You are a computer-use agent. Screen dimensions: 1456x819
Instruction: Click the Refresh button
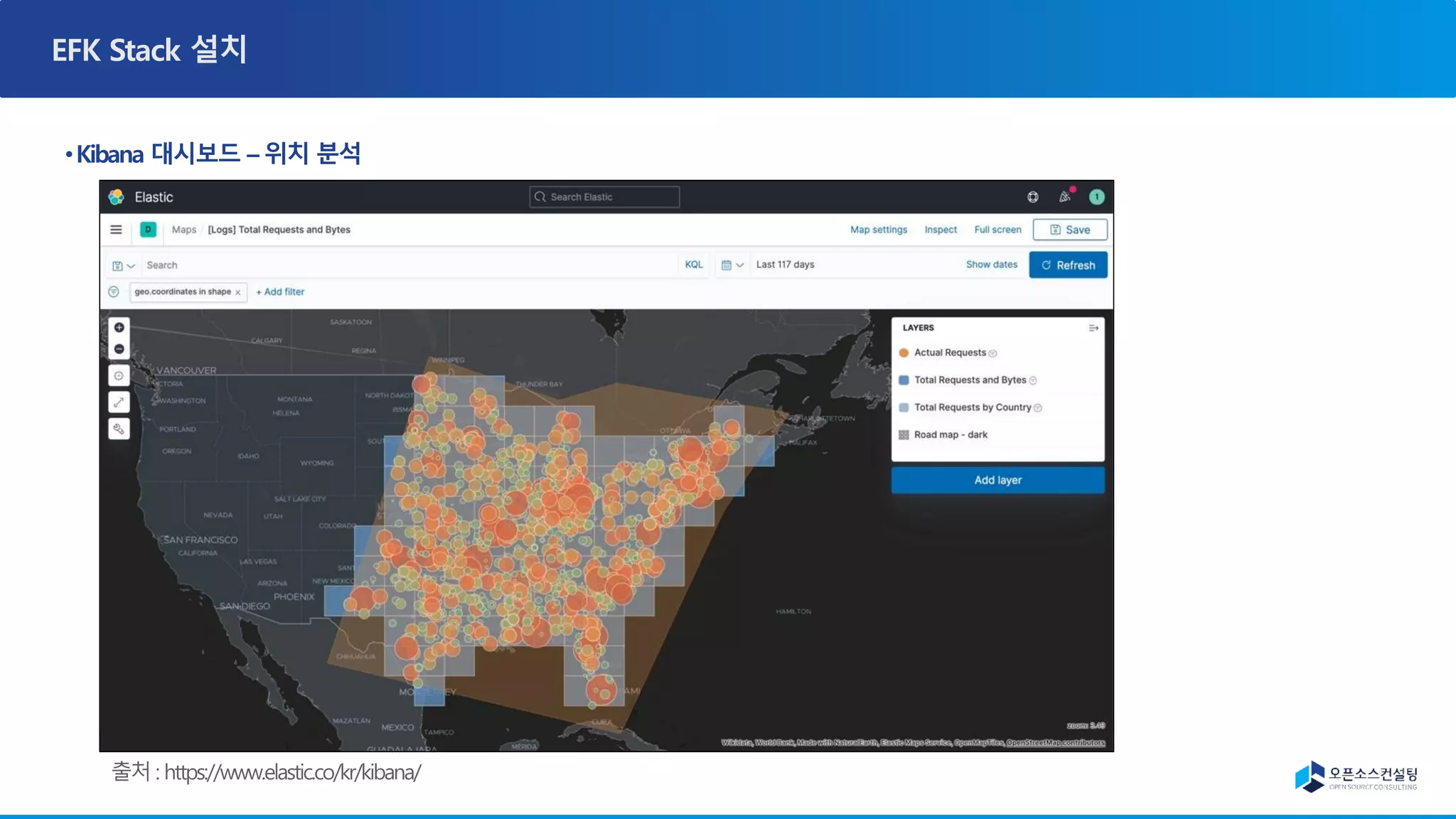pos(1068,265)
